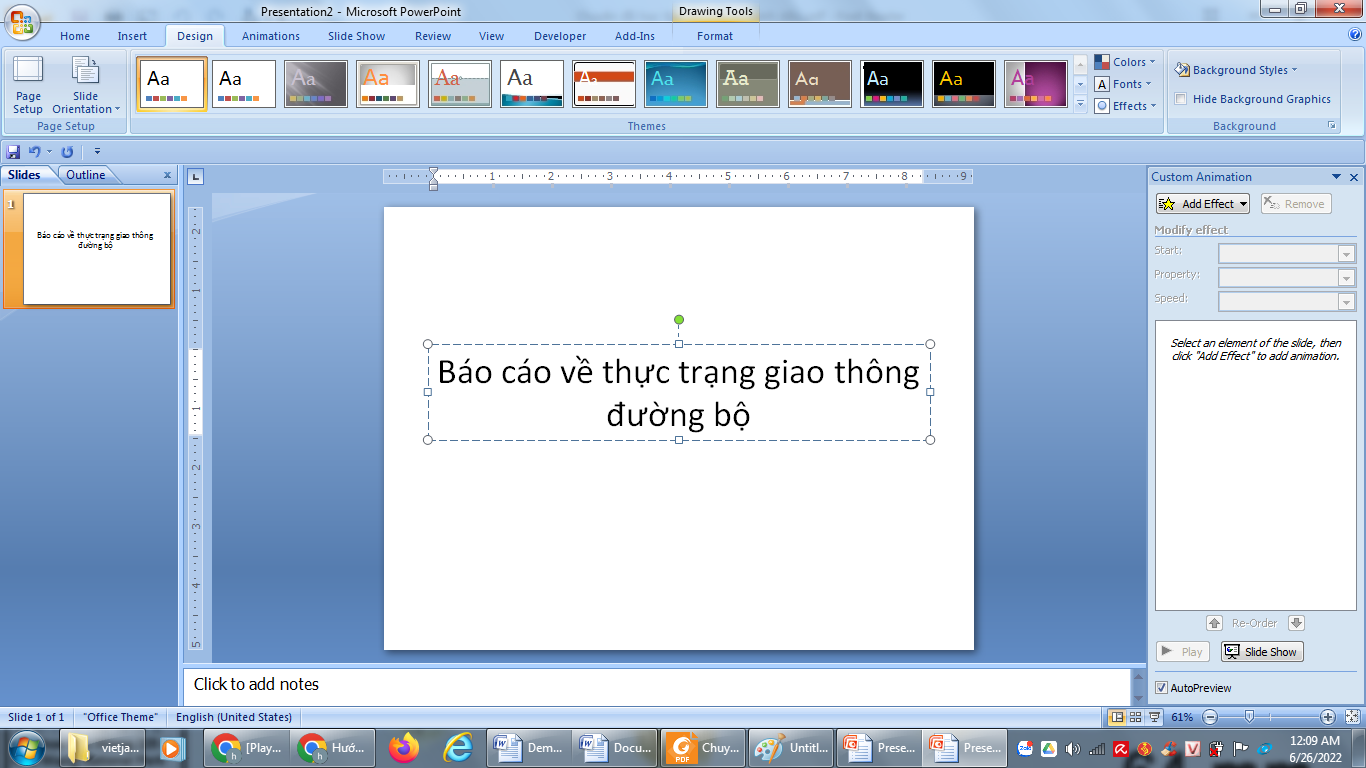Viewport: 1366px width, 768px height.
Task: Click the volume speaker tray icon
Action: tap(1073, 748)
